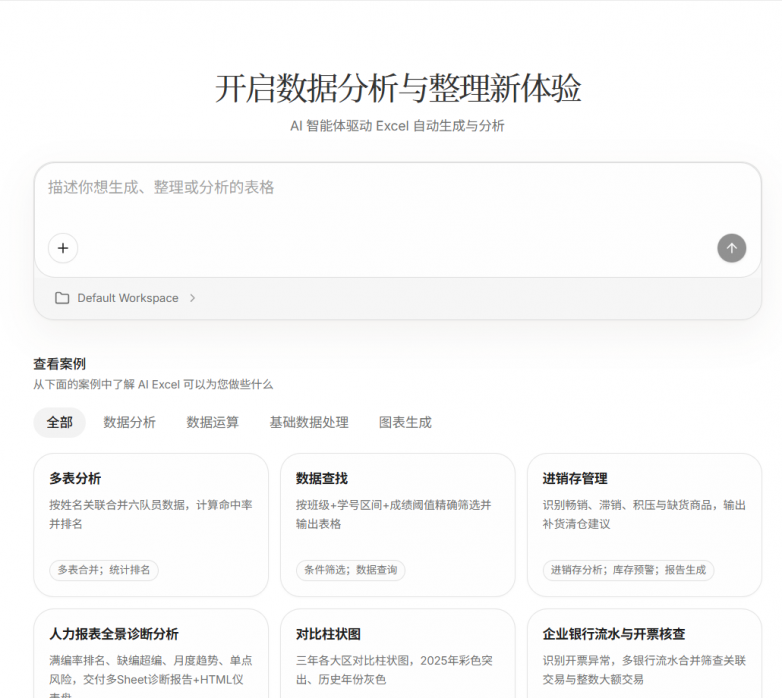The height and width of the screenshot is (698, 782).
Task: Click the 多表合并；统计排名 tag
Action: pos(104,570)
